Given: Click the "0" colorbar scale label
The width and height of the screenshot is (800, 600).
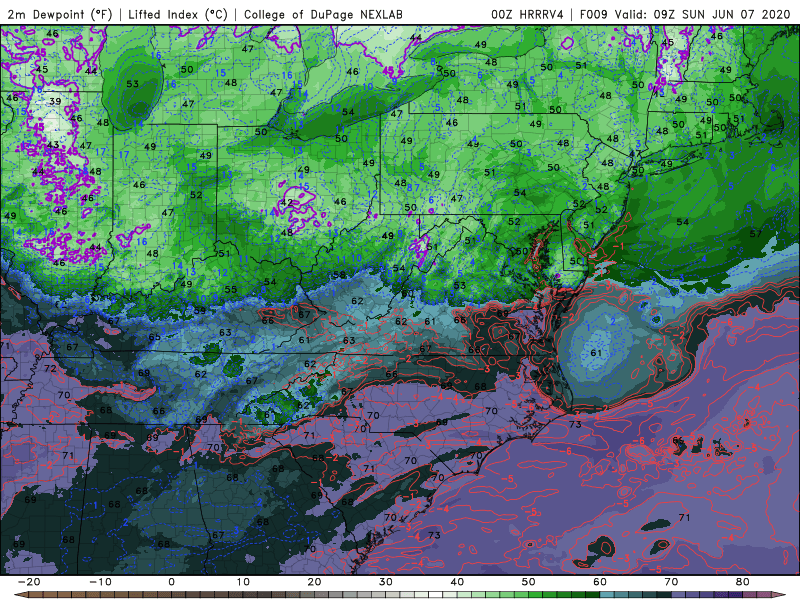Looking at the screenshot, I should pyautogui.click(x=171, y=582).
